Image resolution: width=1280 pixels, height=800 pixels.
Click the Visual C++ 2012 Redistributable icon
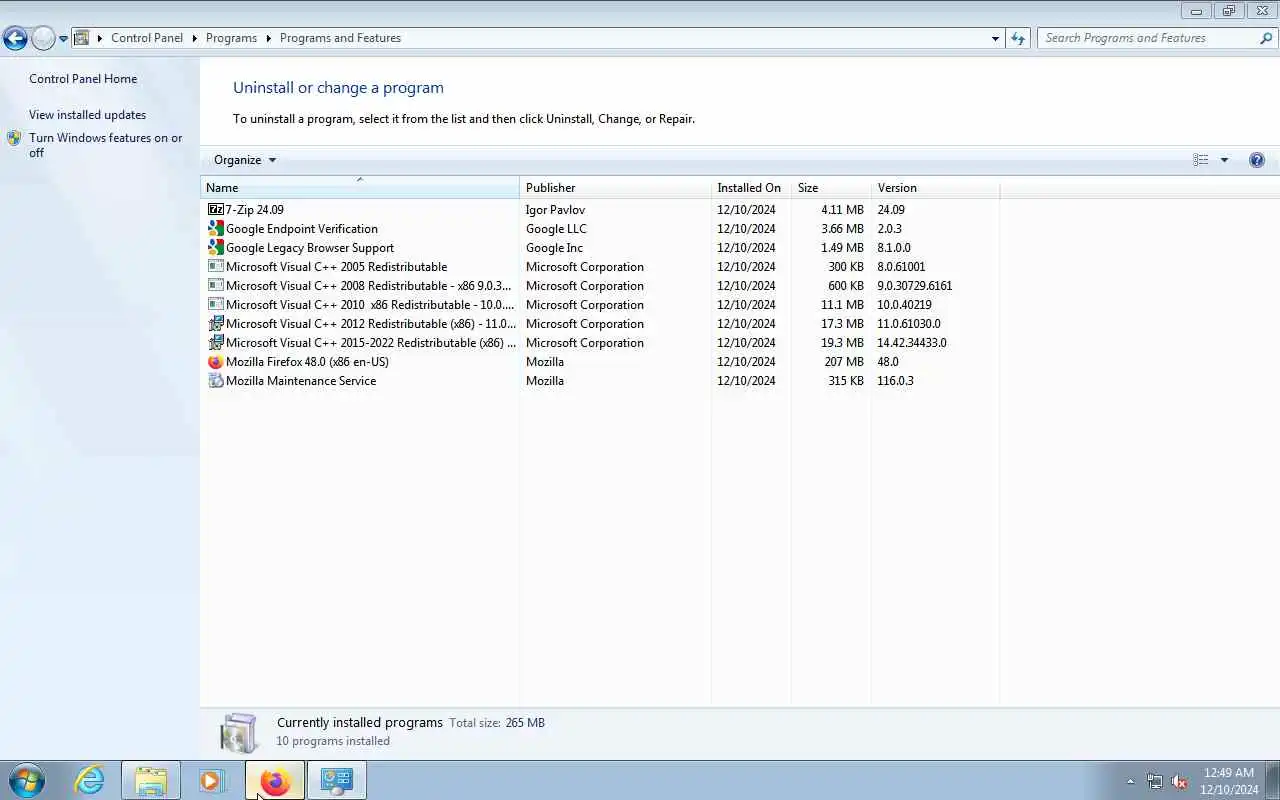(215, 324)
